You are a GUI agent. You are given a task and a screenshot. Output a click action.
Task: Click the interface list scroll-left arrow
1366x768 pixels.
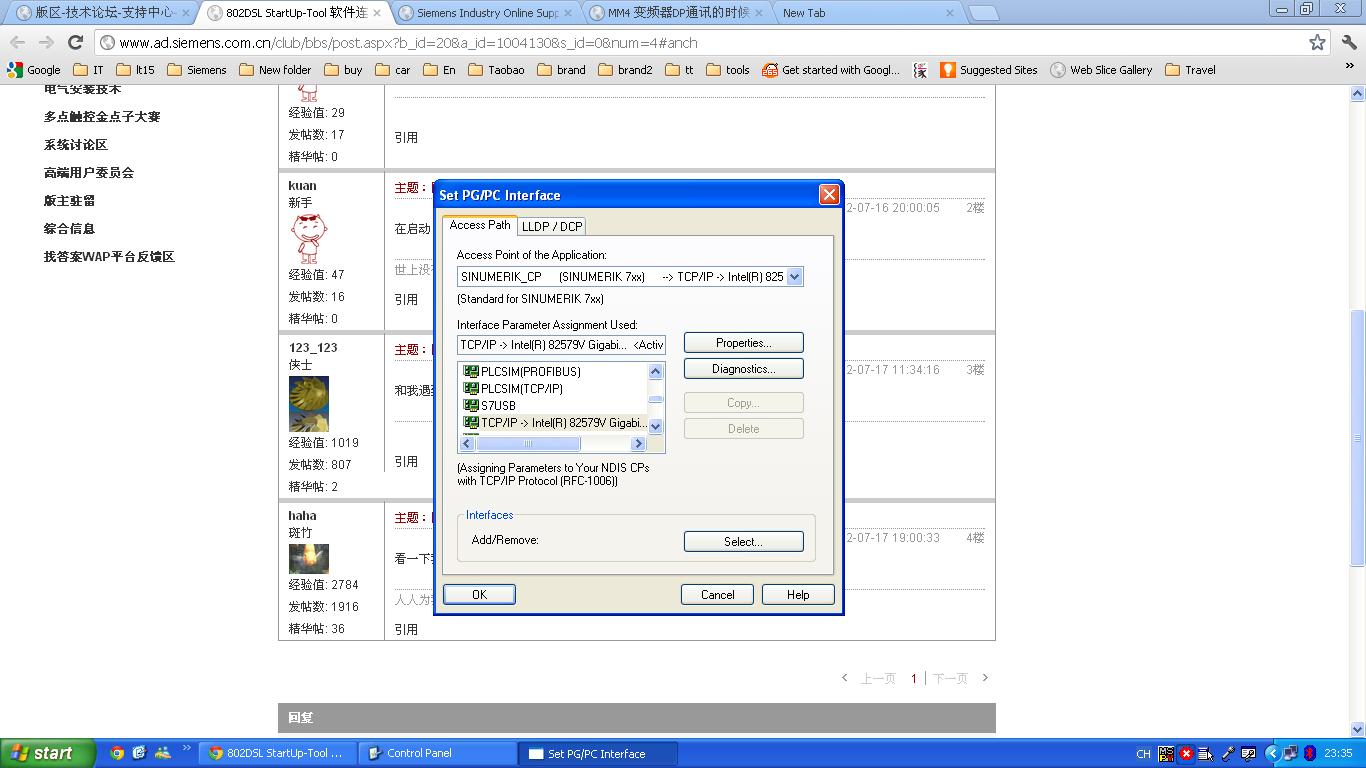pyautogui.click(x=467, y=443)
